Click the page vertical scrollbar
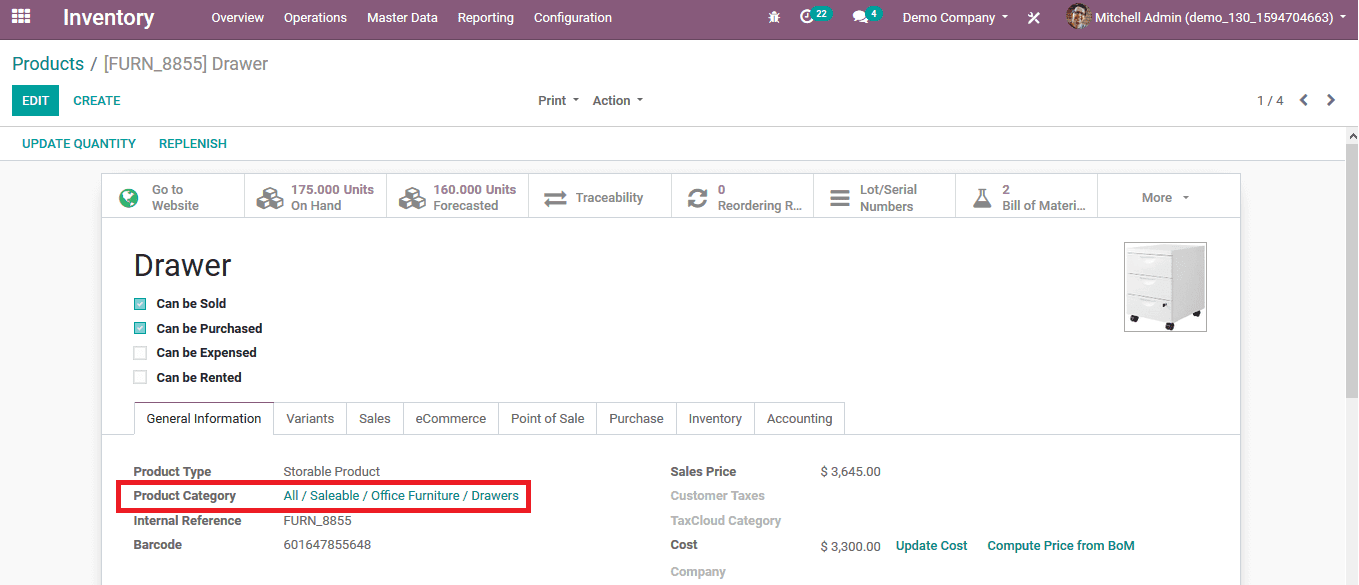Viewport: 1359px width, 585px height. 1351,270
